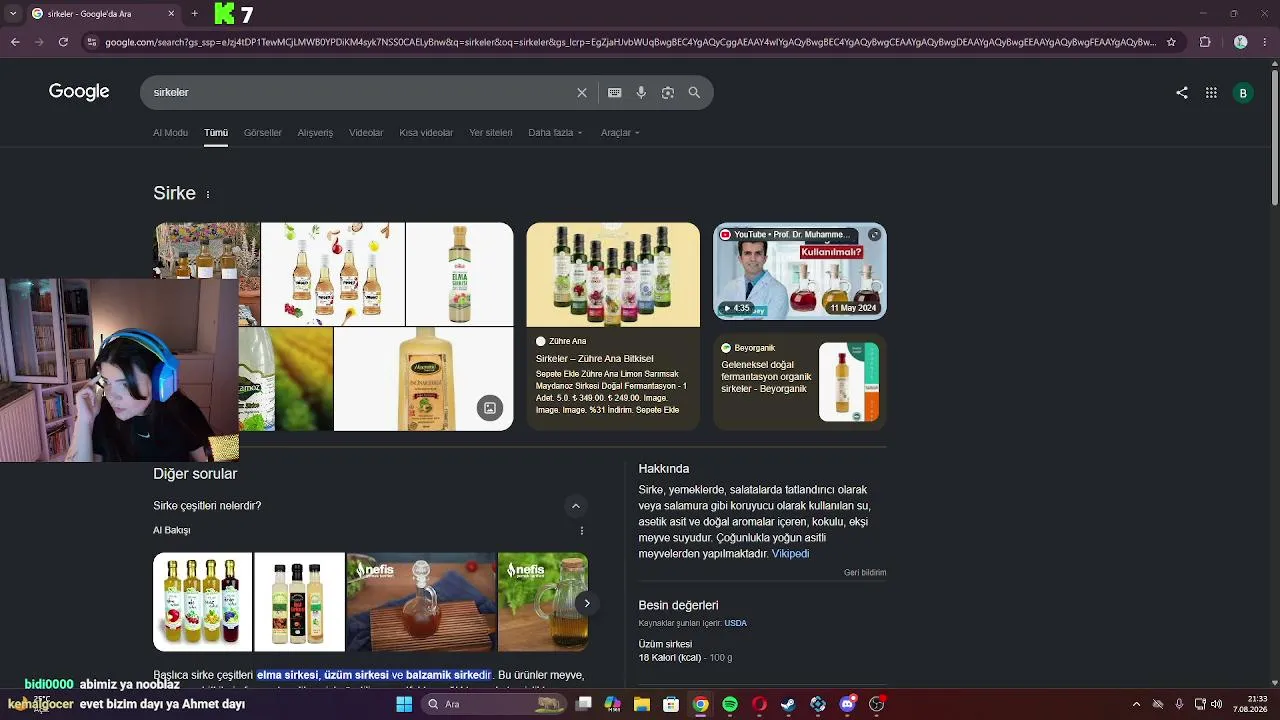The height and width of the screenshot is (720, 1280).
Task: Open more options next to Sirke heading
Action: click(208, 194)
